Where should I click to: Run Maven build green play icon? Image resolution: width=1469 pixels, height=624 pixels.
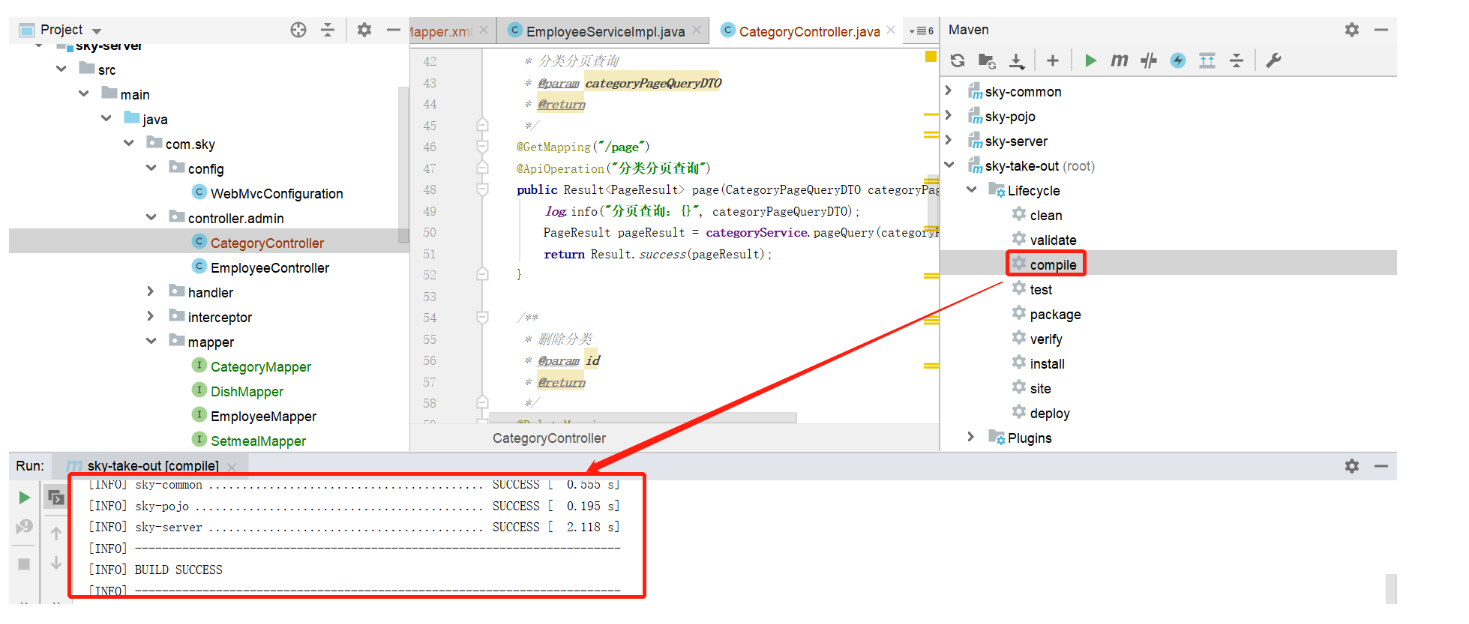(x=1090, y=61)
